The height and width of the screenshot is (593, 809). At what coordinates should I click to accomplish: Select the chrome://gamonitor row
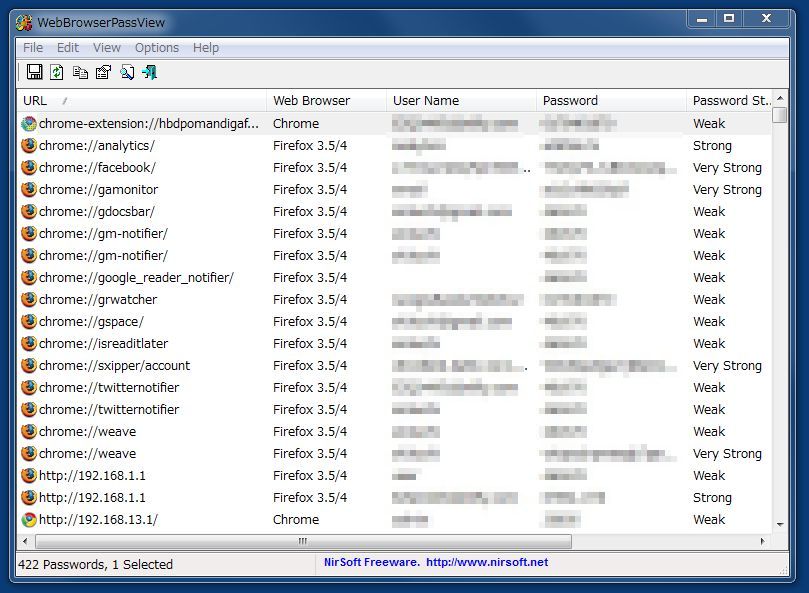395,189
